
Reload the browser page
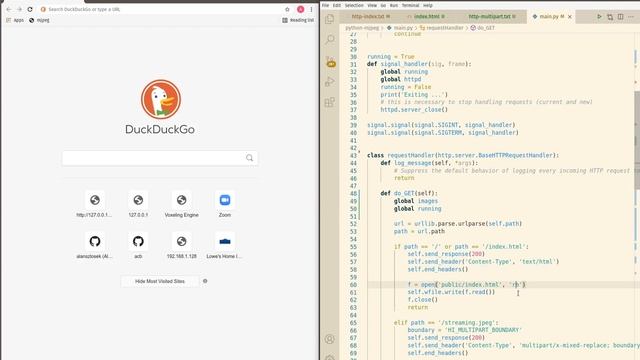click(x=30, y=9)
